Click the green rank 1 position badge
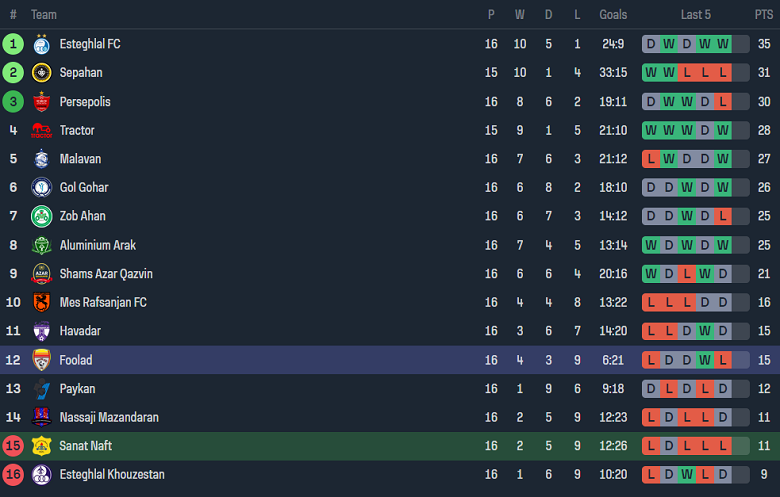Viewport: 780px width, 497px height. click(x=13, y=44)
